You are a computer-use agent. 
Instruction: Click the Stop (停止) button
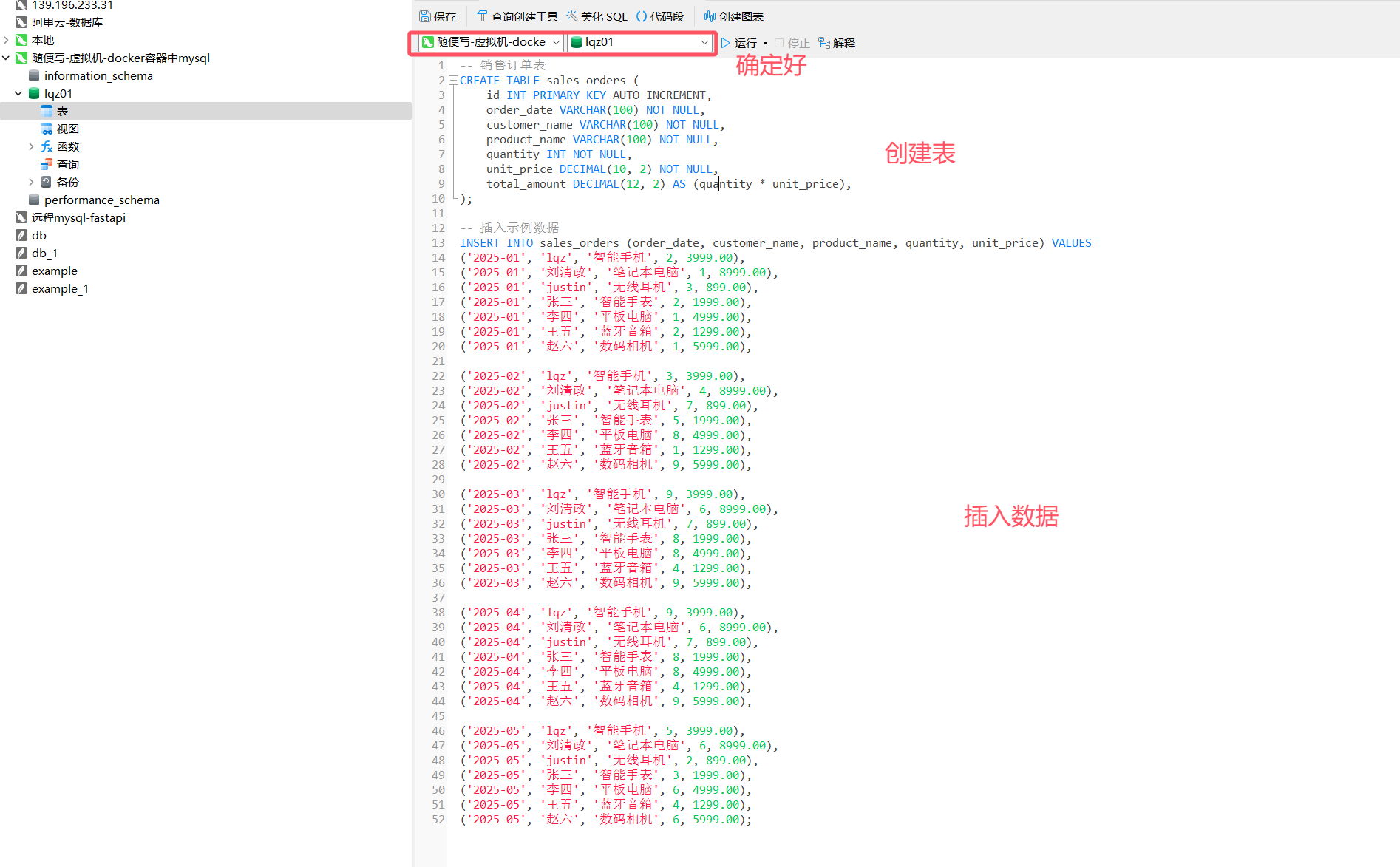coord(792,43)
